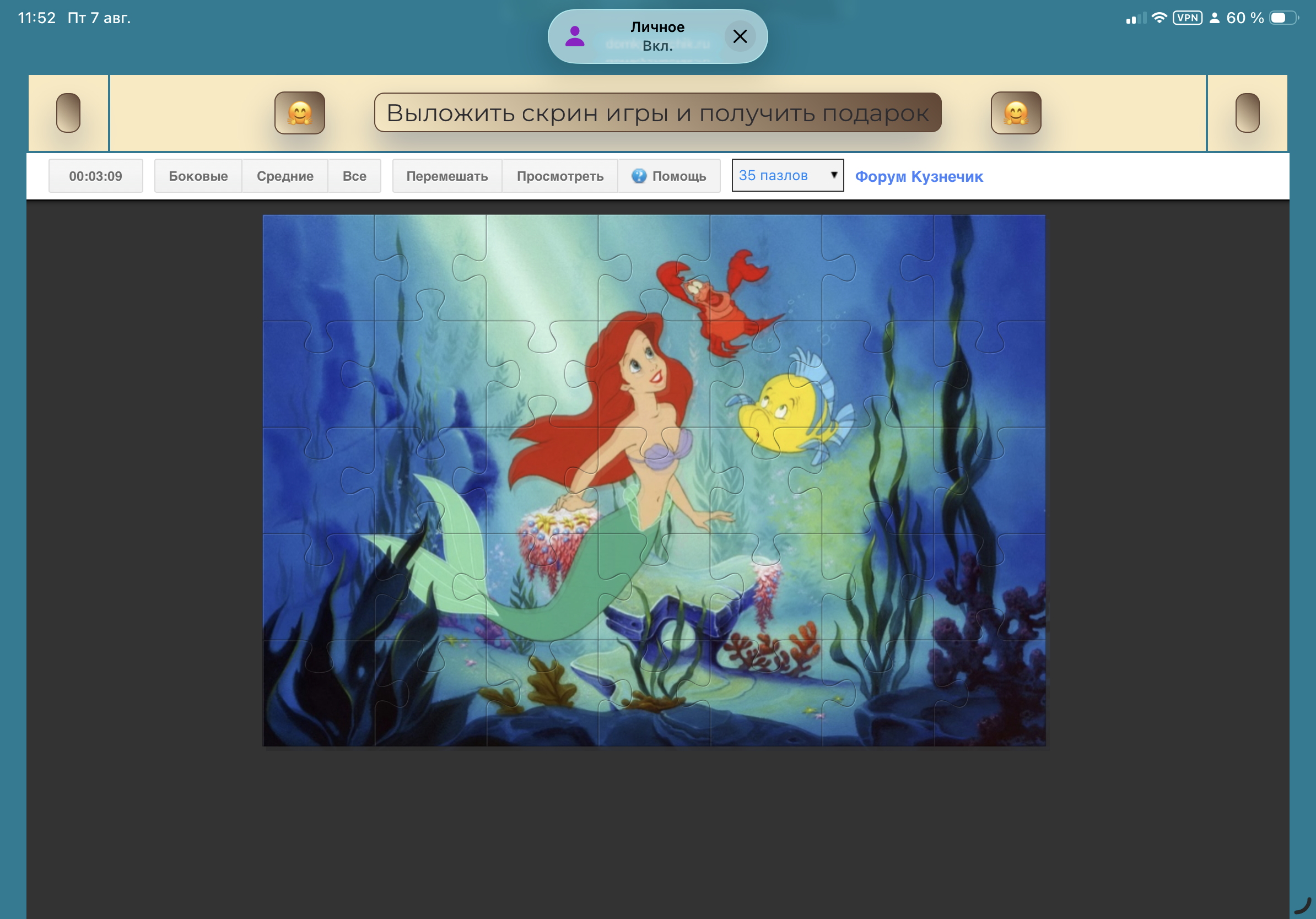Image resolution: width=1316 pixels, height=919 pixels.
Task: Show only 'Боковые' edge pieces
Action: pos(198,176)
